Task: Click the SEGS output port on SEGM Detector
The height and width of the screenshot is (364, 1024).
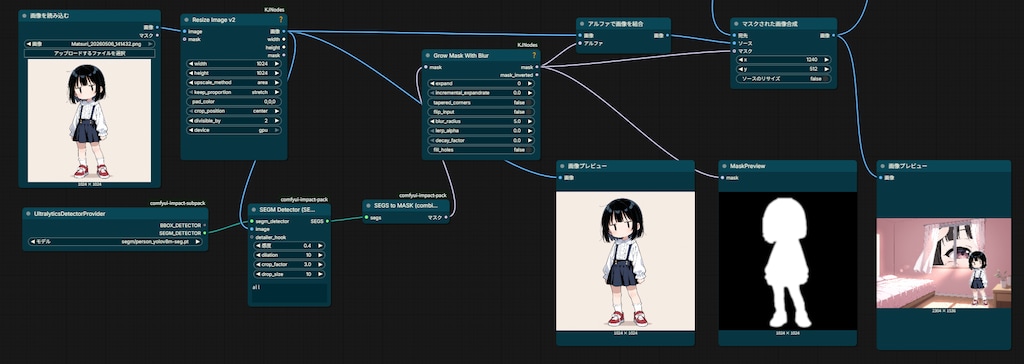Action: pyautogui.click(x=327, y=221)
